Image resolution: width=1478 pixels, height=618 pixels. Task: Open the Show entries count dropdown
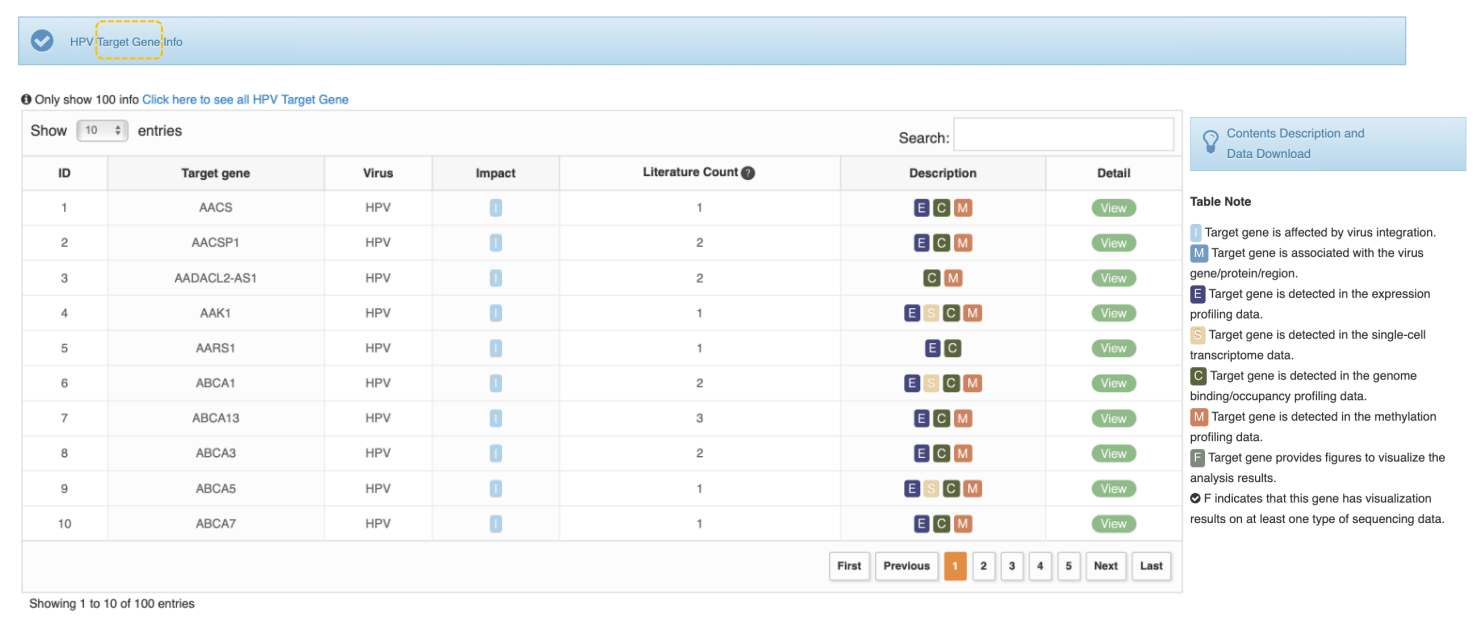coord(103,131)
